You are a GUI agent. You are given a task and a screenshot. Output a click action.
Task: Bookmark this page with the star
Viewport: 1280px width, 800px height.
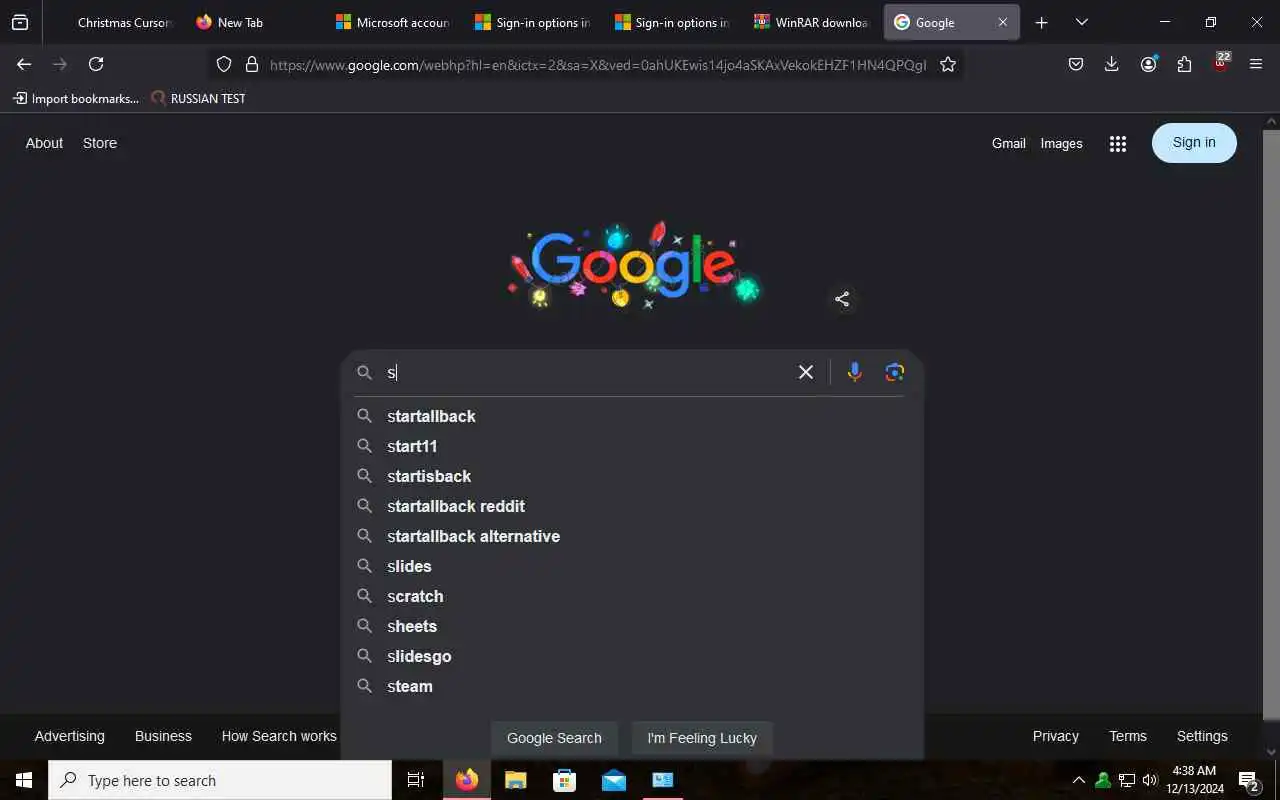[948, 64]
